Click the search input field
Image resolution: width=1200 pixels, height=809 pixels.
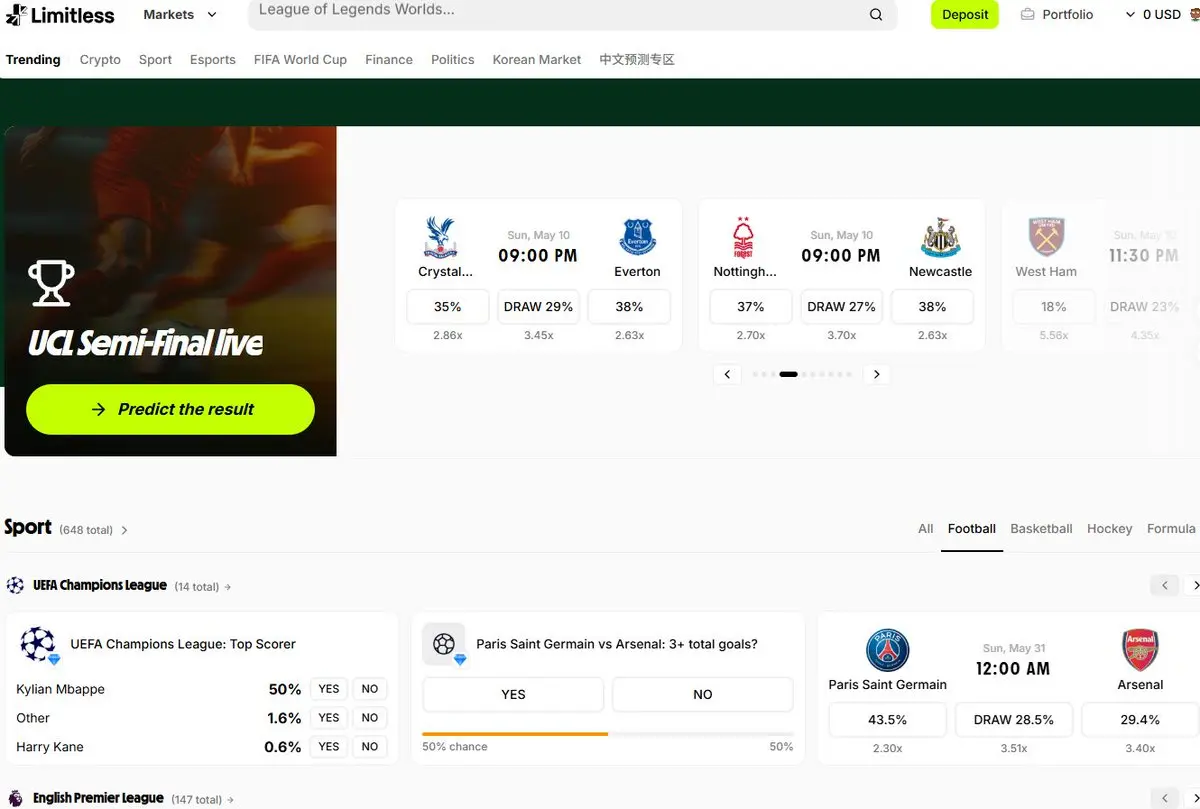572,13
